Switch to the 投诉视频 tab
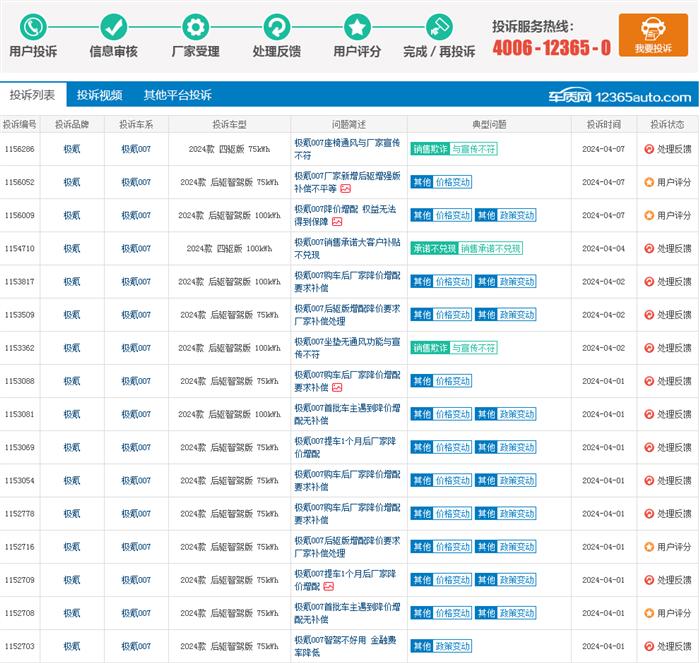This screenshot has width=700, height=663. pyautogui.click(x=99, y=95)
